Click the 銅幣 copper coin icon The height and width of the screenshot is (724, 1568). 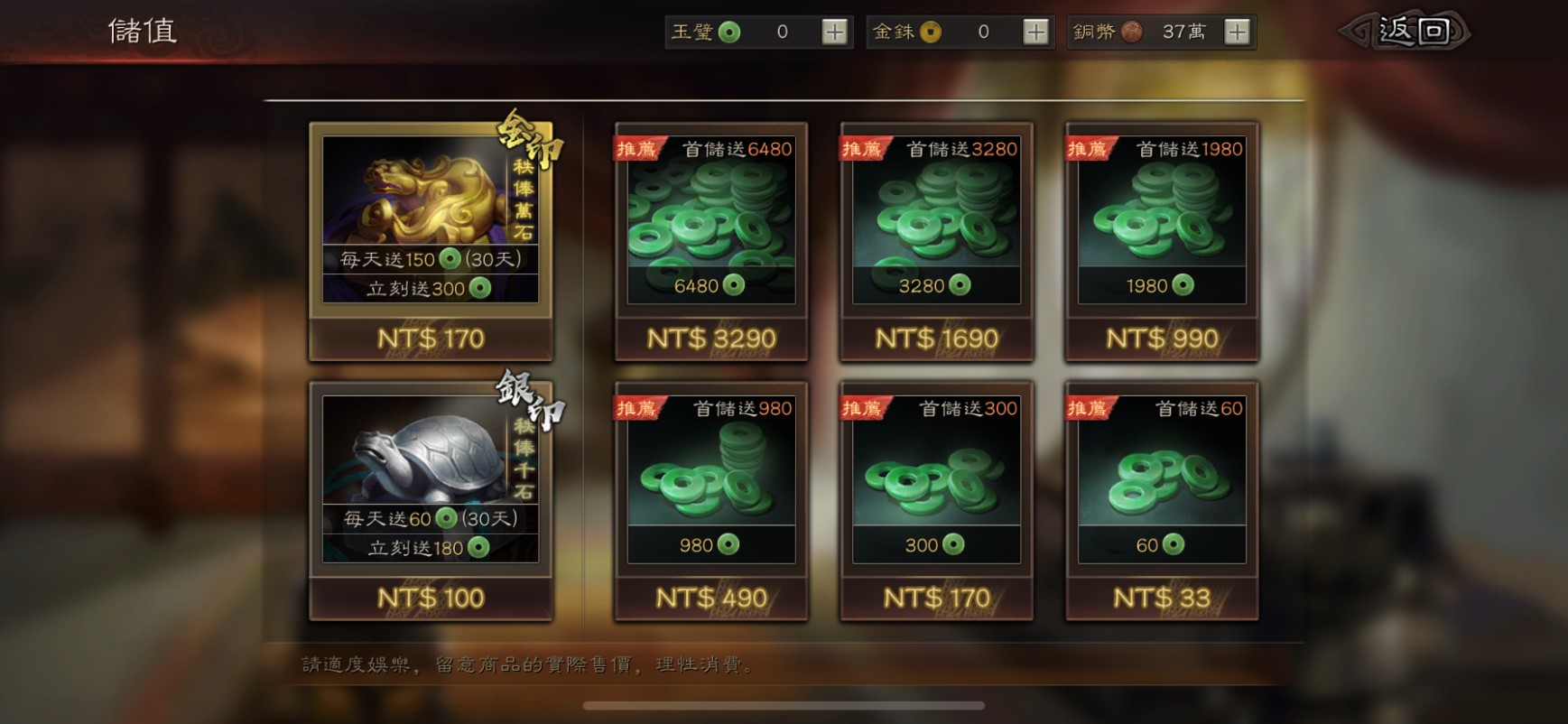click(x=1131, y=32)
